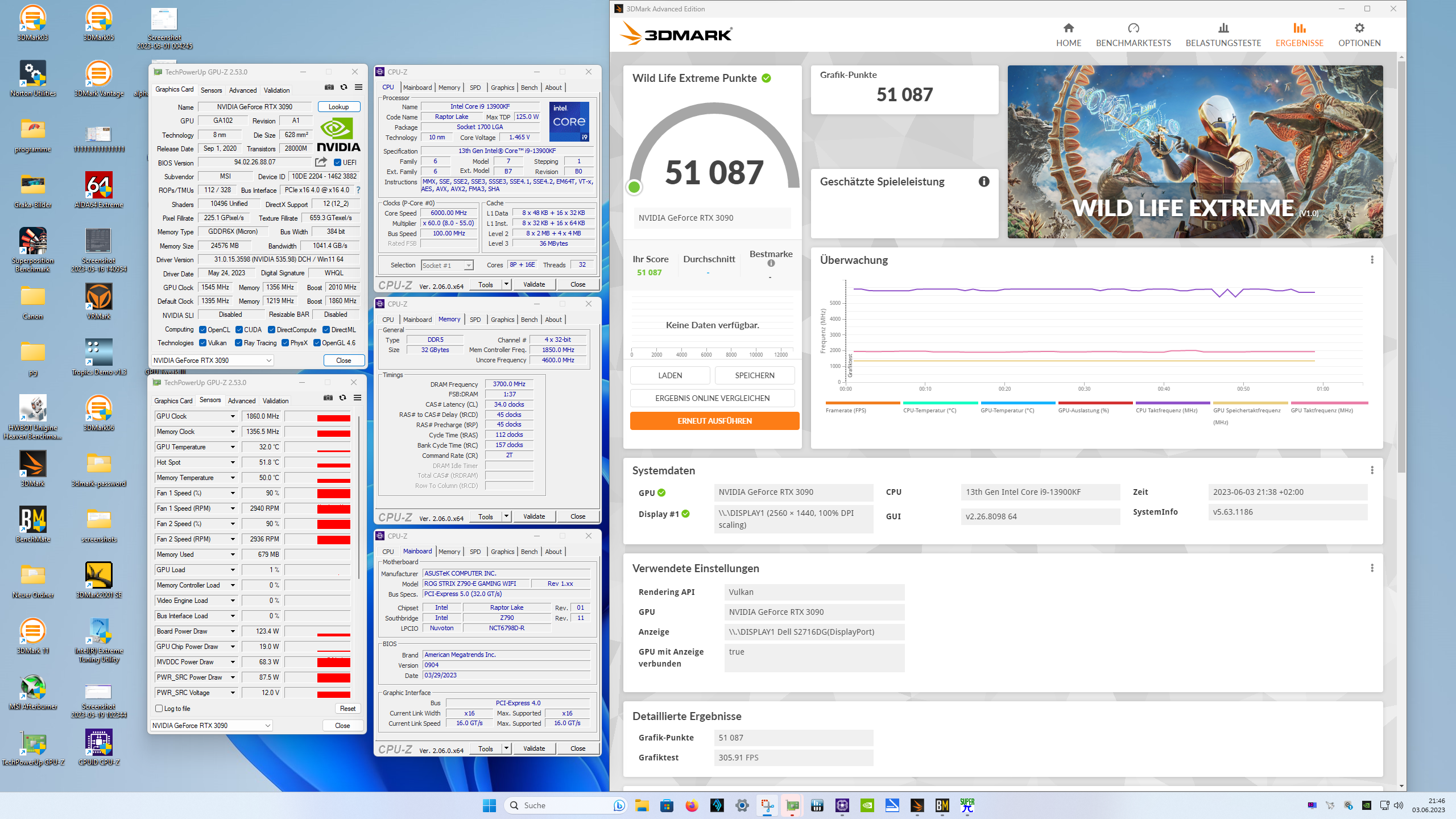This screenshot has width=1456, height=819.
Task: Open the Systemdaten three-dot menu
Action: click(1372, 470)
